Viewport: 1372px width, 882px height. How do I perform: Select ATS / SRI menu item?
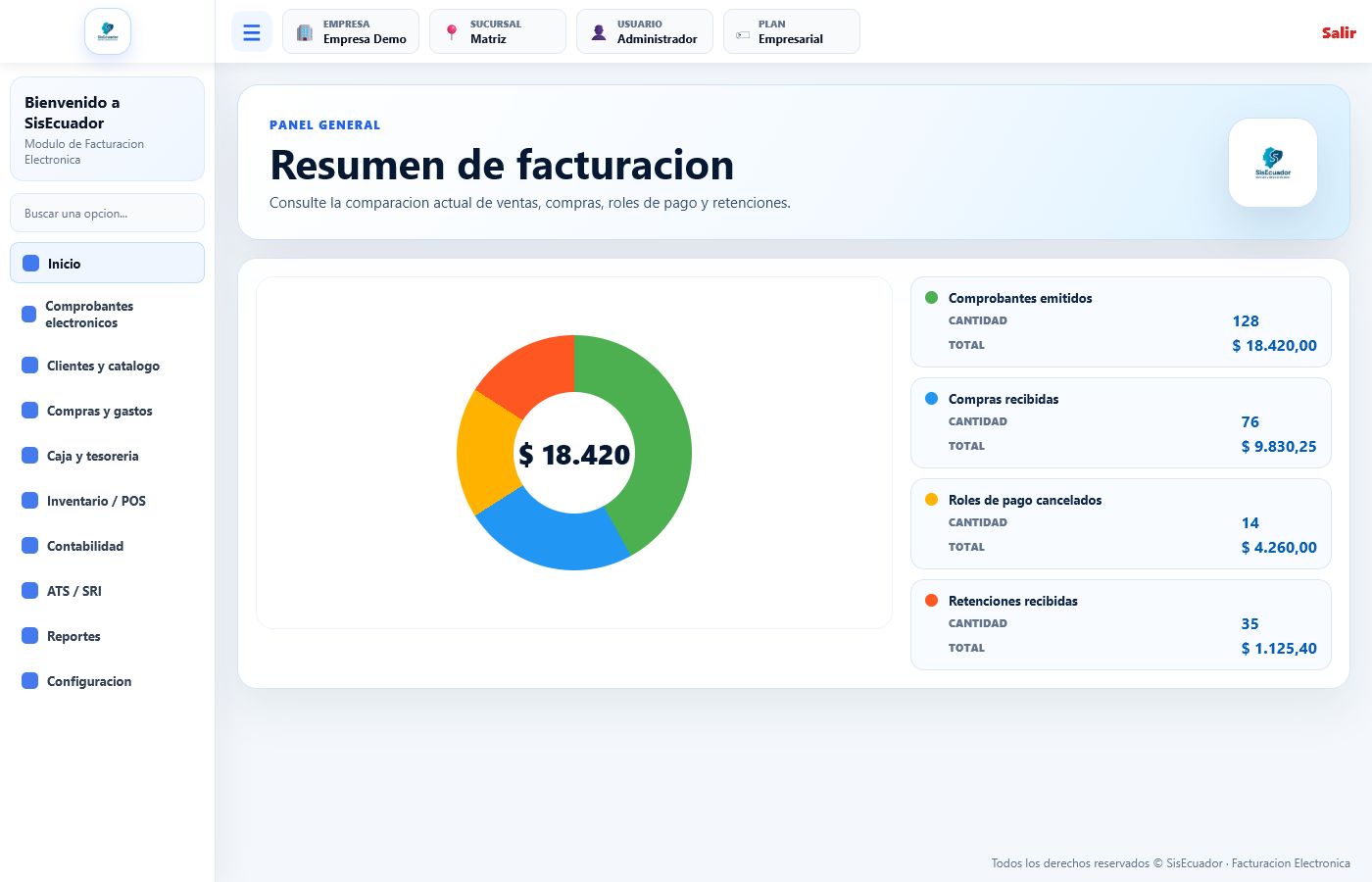(x=107, y=591)
